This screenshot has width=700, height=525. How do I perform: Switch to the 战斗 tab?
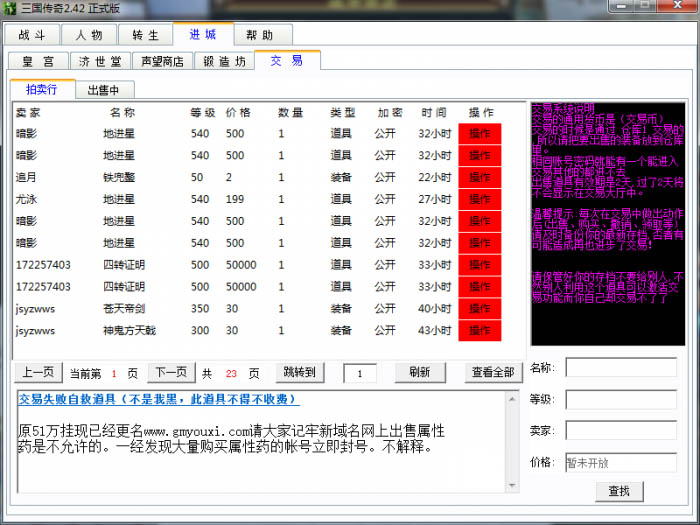(31, 35)
